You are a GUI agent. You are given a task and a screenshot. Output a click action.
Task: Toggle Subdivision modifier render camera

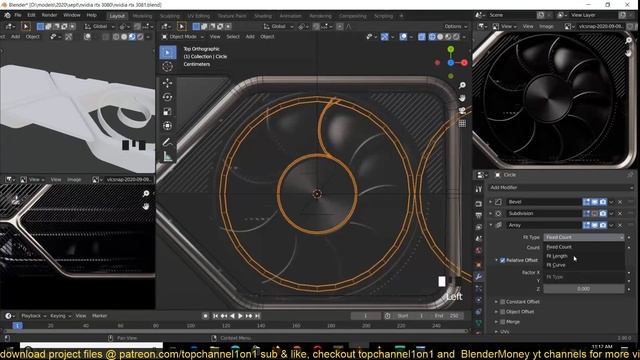[603, 213]
